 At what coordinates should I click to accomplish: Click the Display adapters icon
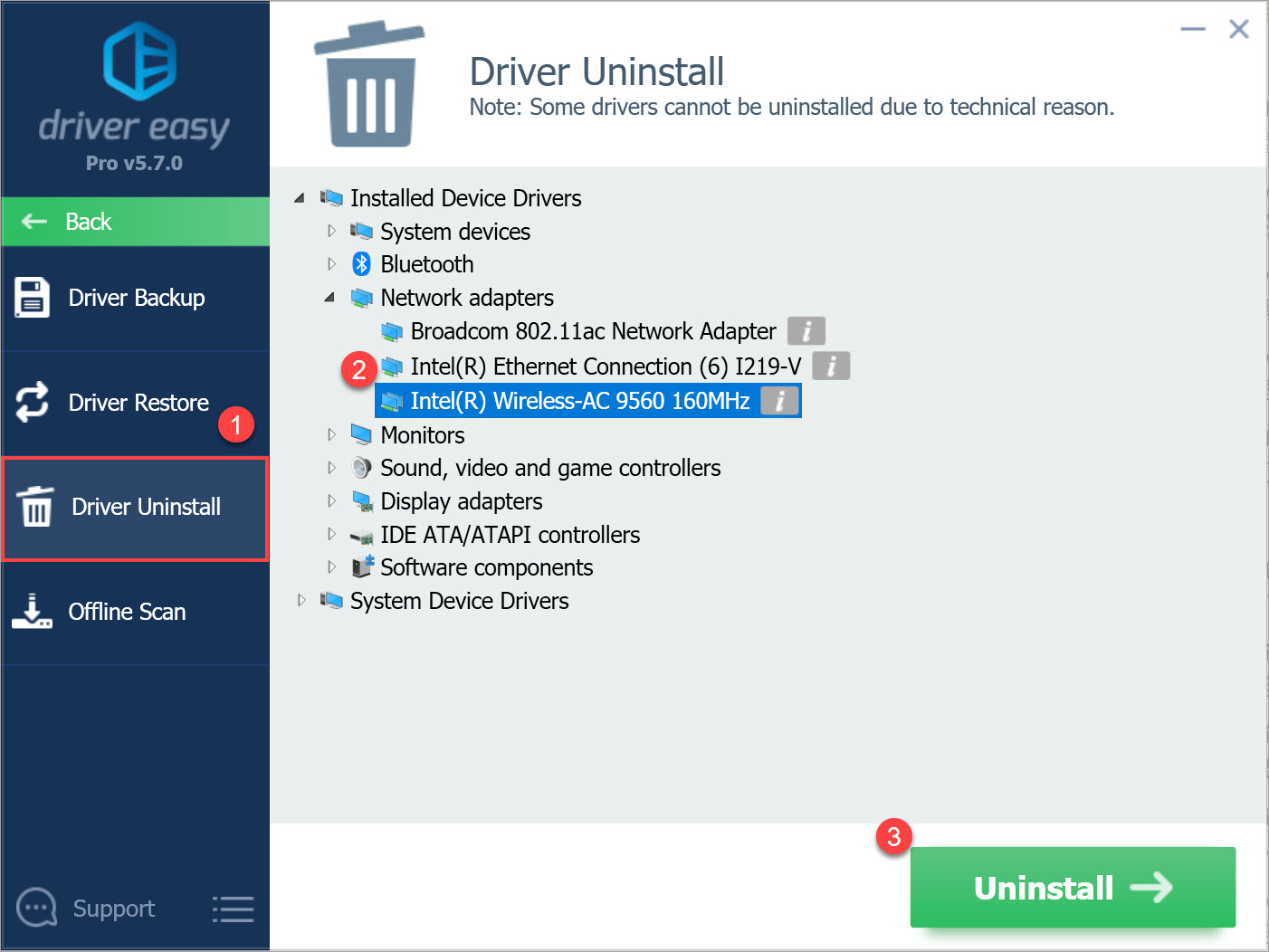click(x=362, y=501)
